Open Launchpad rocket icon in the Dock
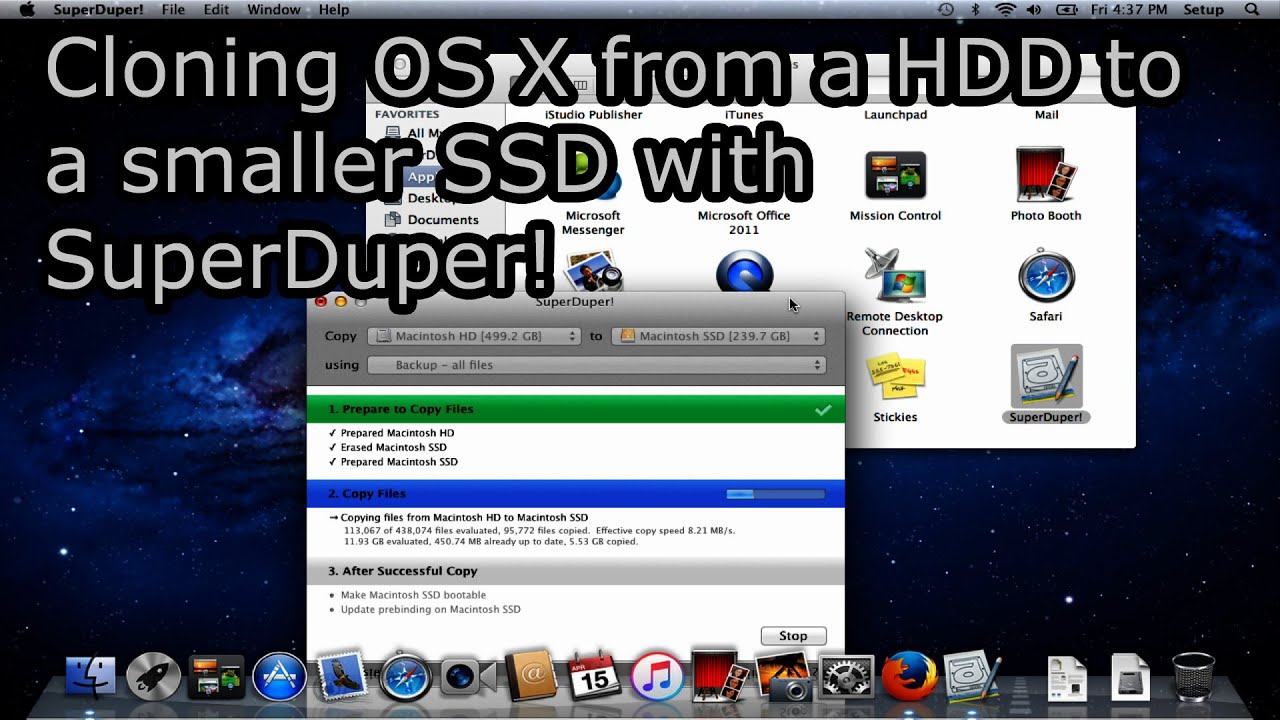The width and height of the screenshot is (1280, 720). click(154, 678)
